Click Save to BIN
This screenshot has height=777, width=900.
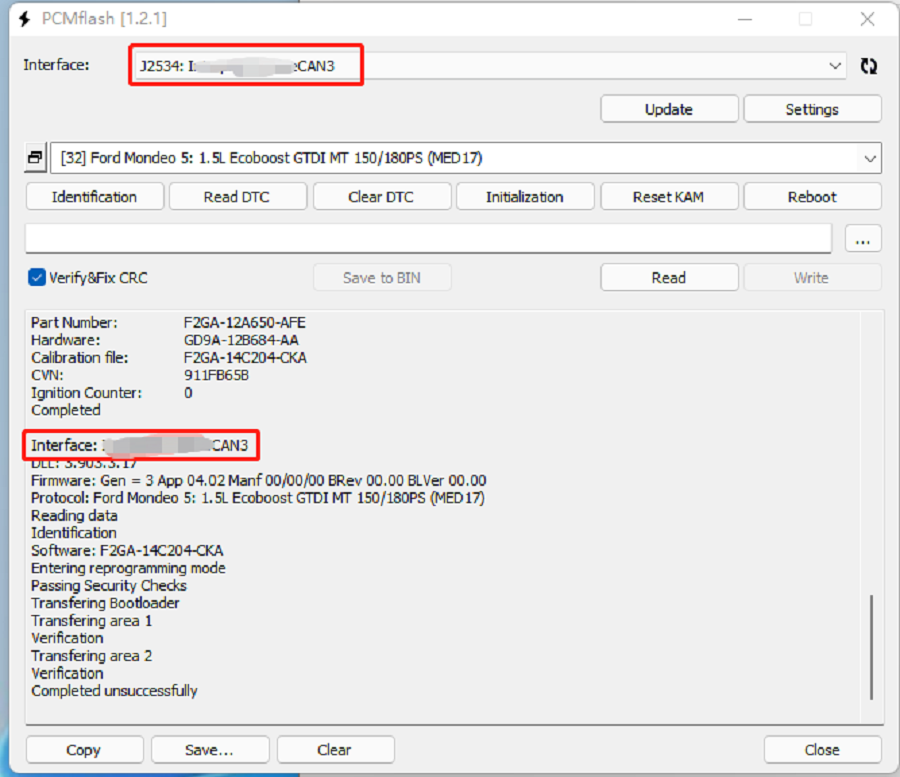click(x=382, y=278)
